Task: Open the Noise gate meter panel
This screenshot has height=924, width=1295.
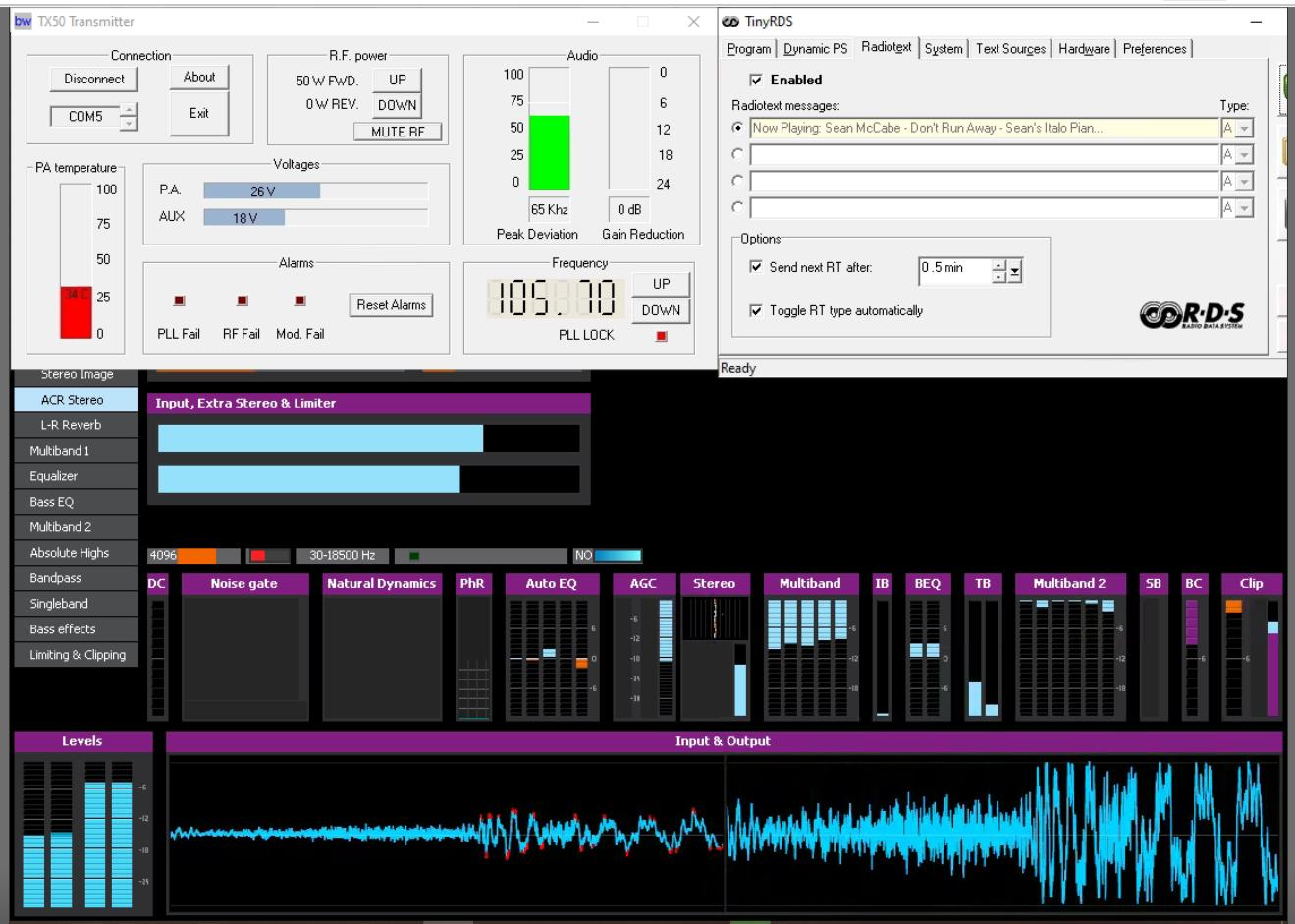Action: 243,646
